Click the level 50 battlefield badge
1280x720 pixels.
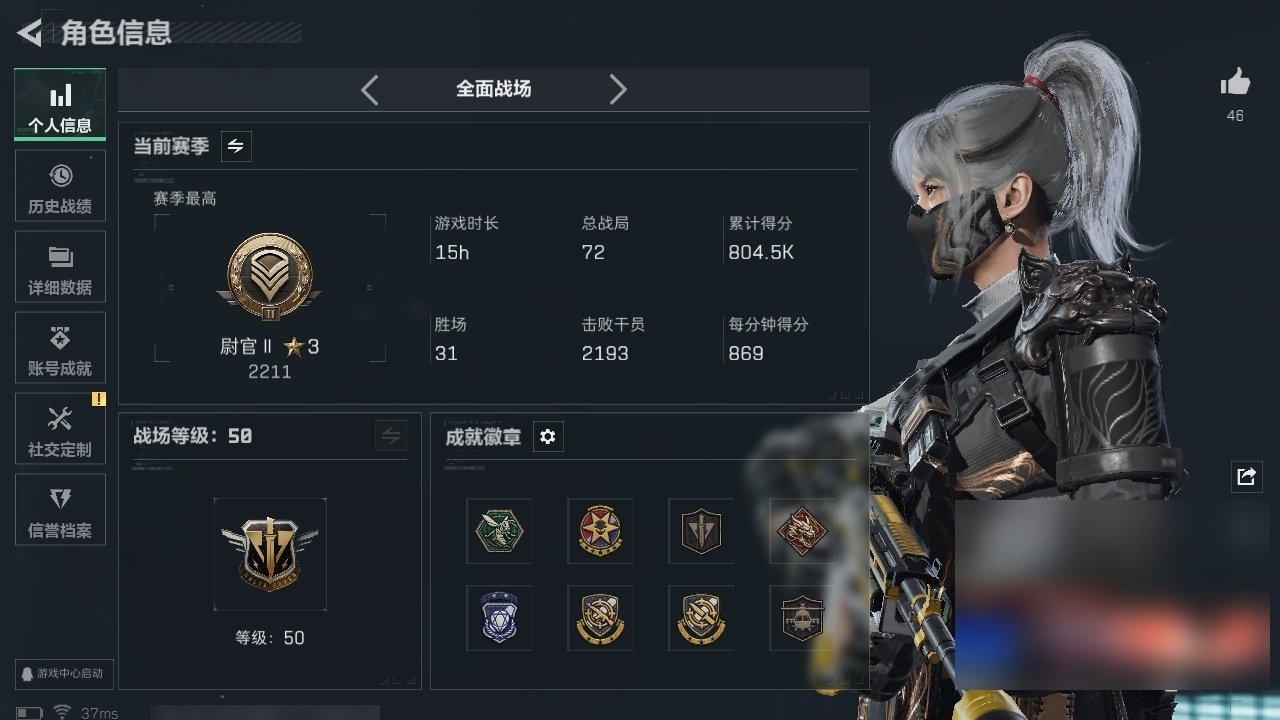click(x=270, y=555)
